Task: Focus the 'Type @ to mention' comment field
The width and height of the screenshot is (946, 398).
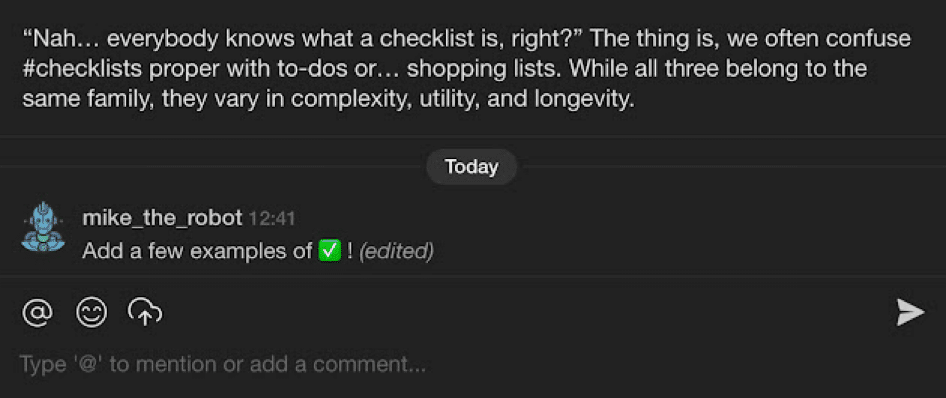Action: tap(223, 364)
